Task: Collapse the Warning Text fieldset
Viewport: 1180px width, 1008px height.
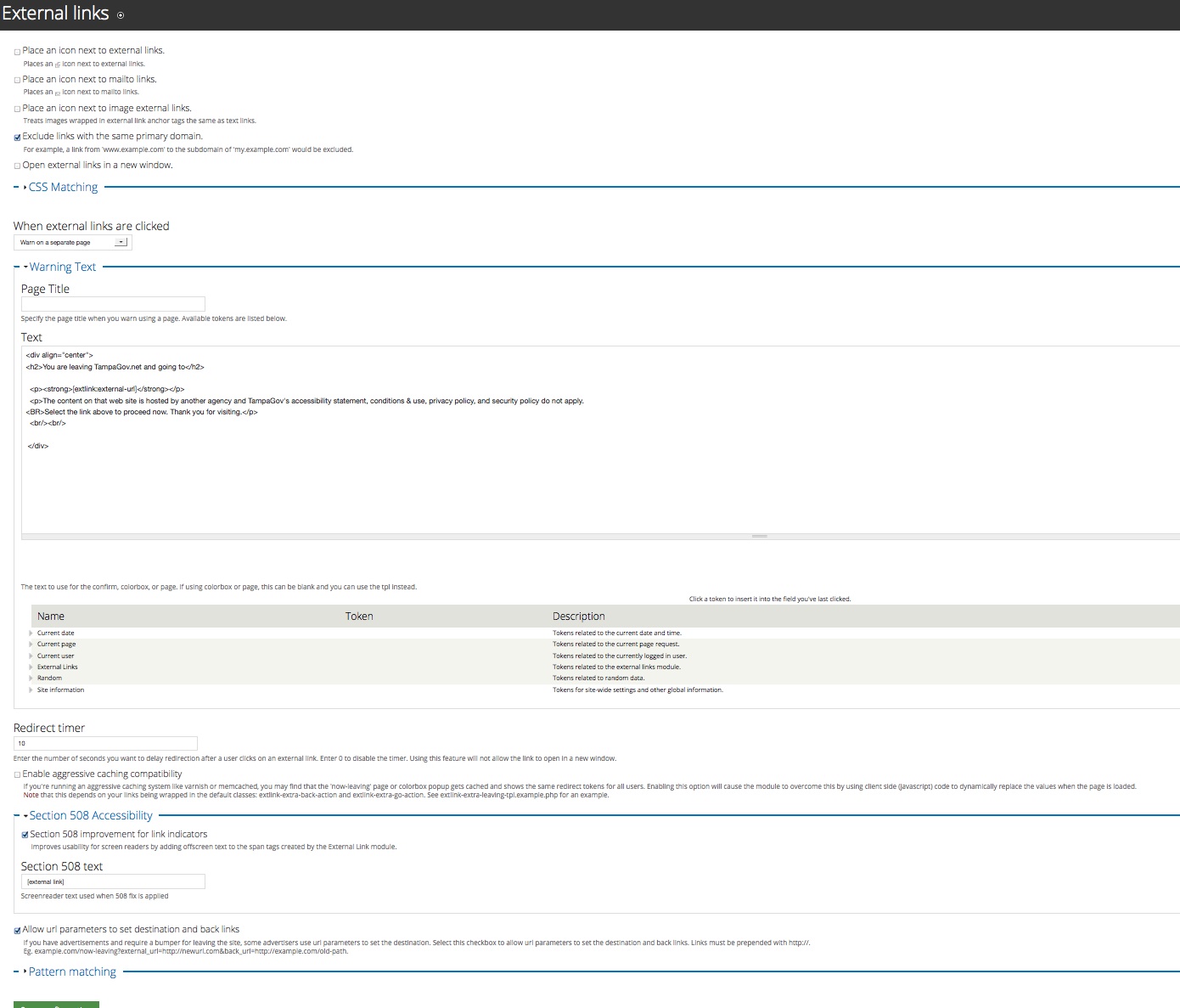Action: click(x=62, y=267)
